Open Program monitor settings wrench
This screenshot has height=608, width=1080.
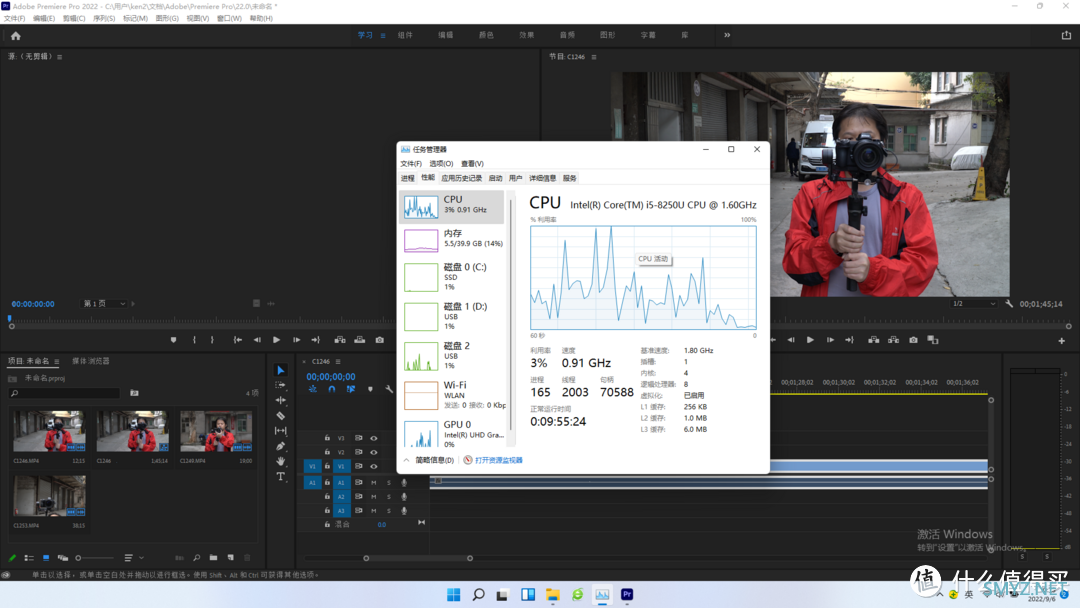[1009, 304]
